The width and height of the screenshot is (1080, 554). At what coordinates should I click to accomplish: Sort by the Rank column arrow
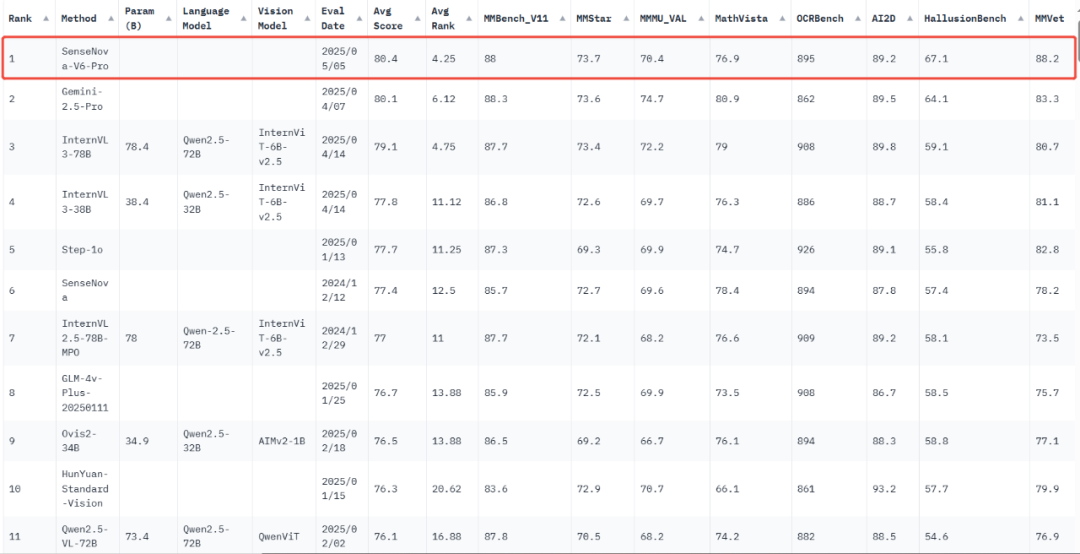coord(45,19)
